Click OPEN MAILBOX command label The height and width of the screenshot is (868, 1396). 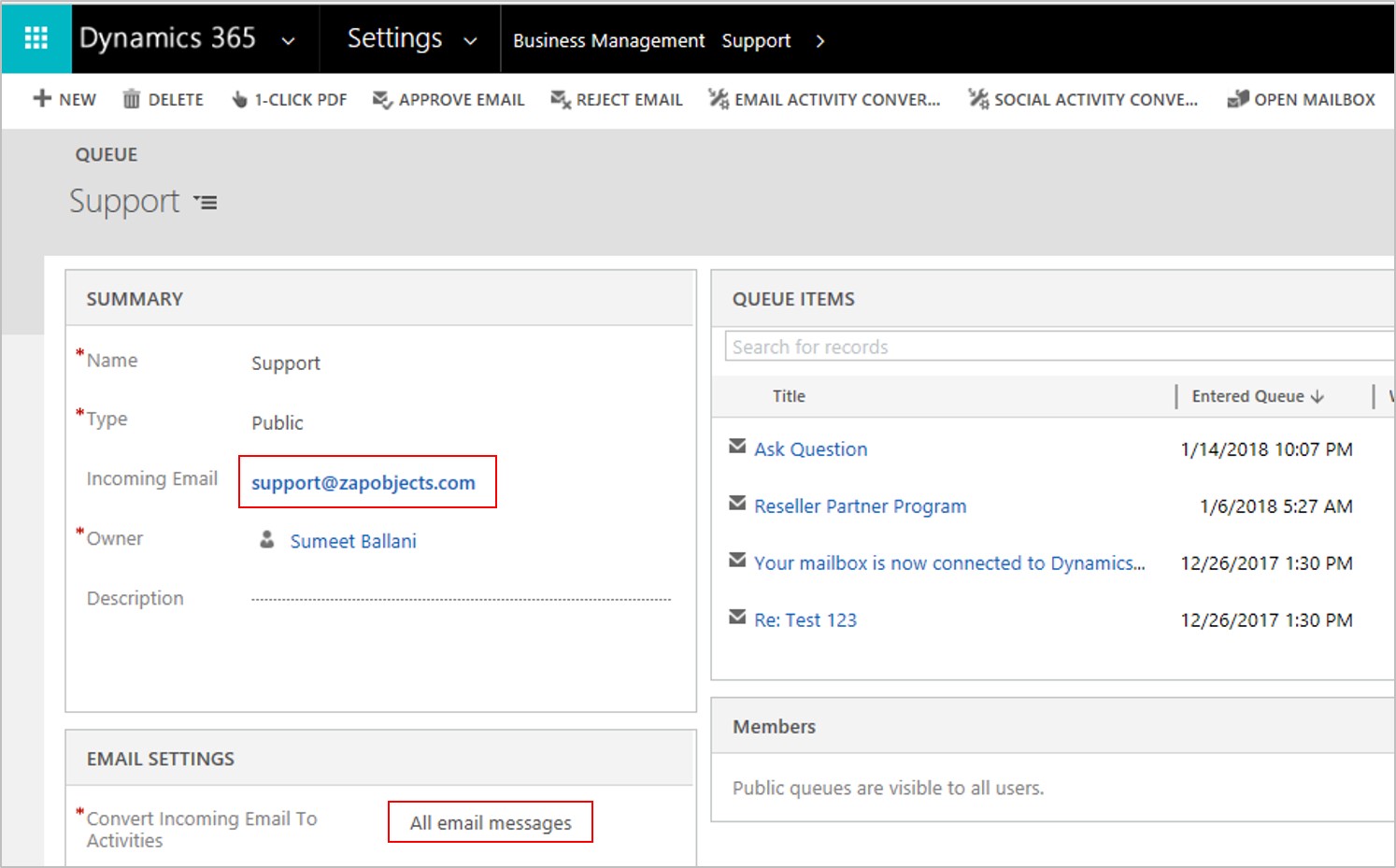[x=1315, y=100]
